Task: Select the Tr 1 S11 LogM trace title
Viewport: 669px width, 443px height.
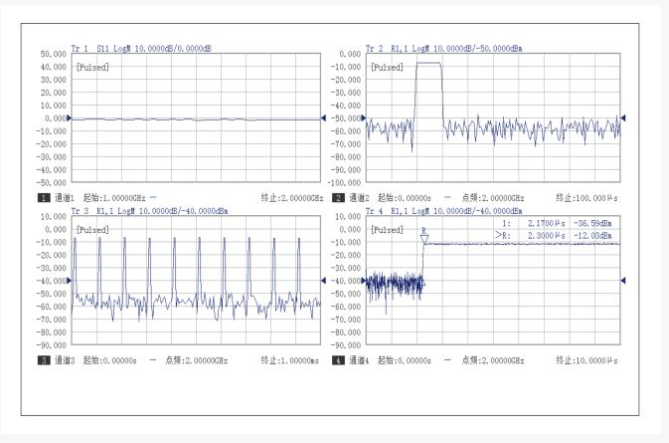Action: coord(141,49)
